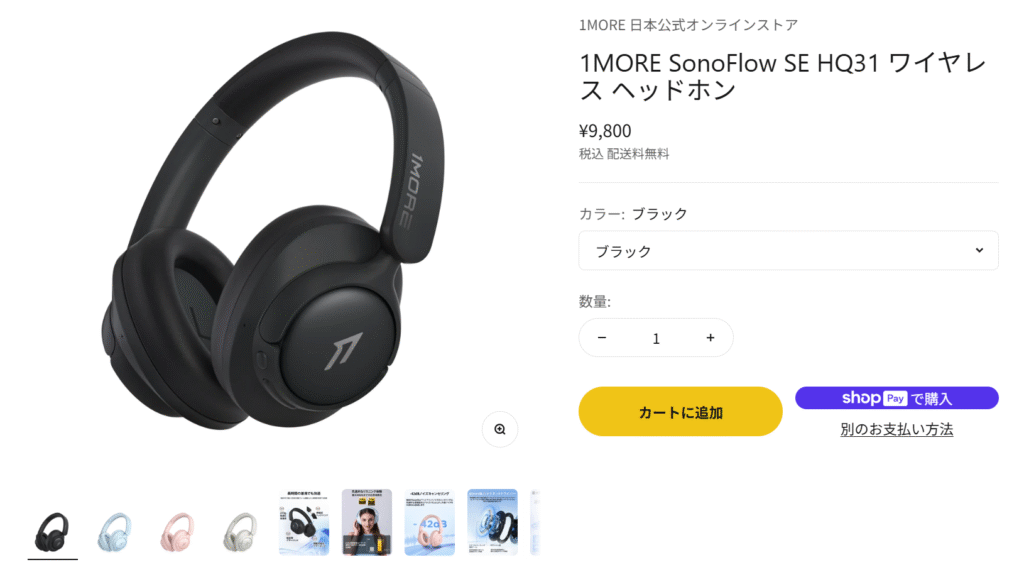This screenshot has height=572, width=1024.
Task: Select the black headphone thumbnail
Action: pyautogui.click(x=52, y=530)
